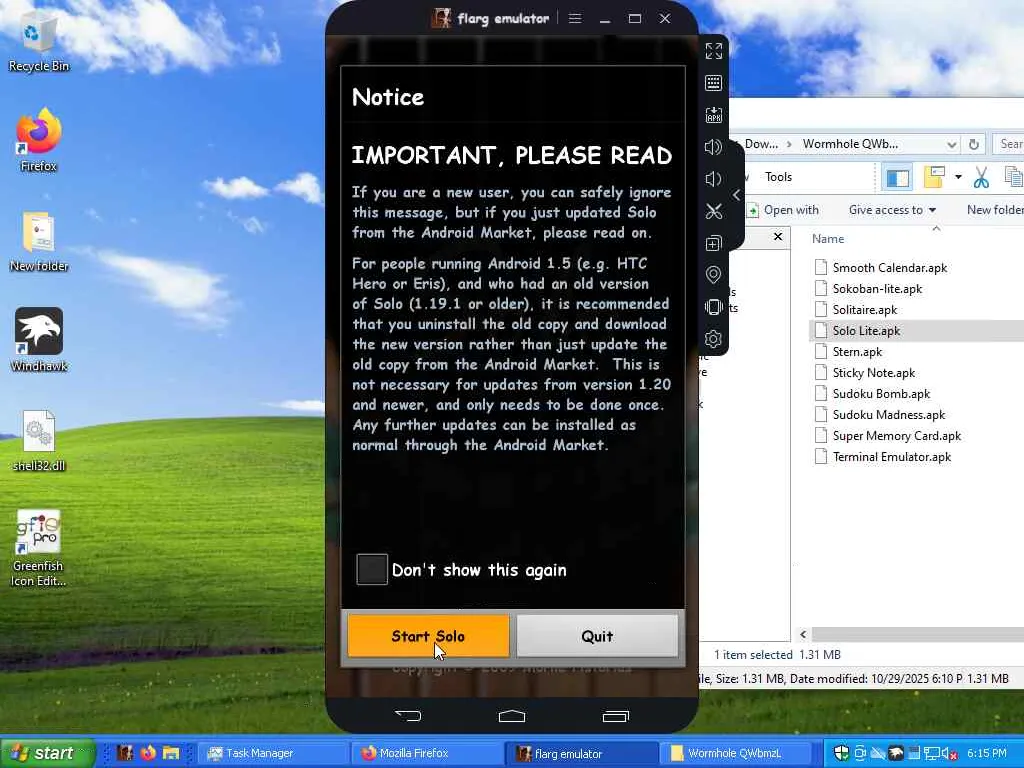The width and height of the screenshot is (1024, 768).
Task: Close the Explorer navigation pane with X
Action: click(778, 236)
